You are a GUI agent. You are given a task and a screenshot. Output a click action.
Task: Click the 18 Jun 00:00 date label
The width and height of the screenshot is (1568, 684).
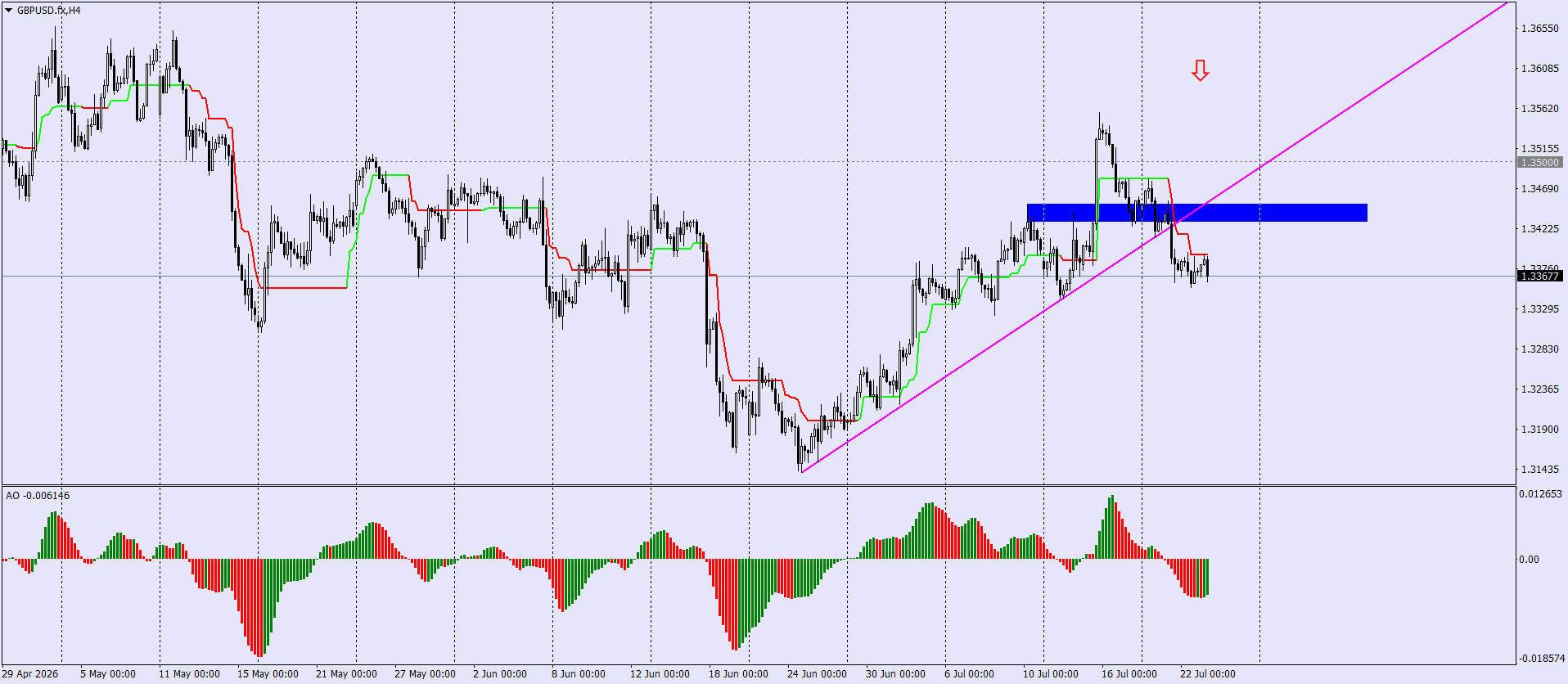(x=738, y=674)
